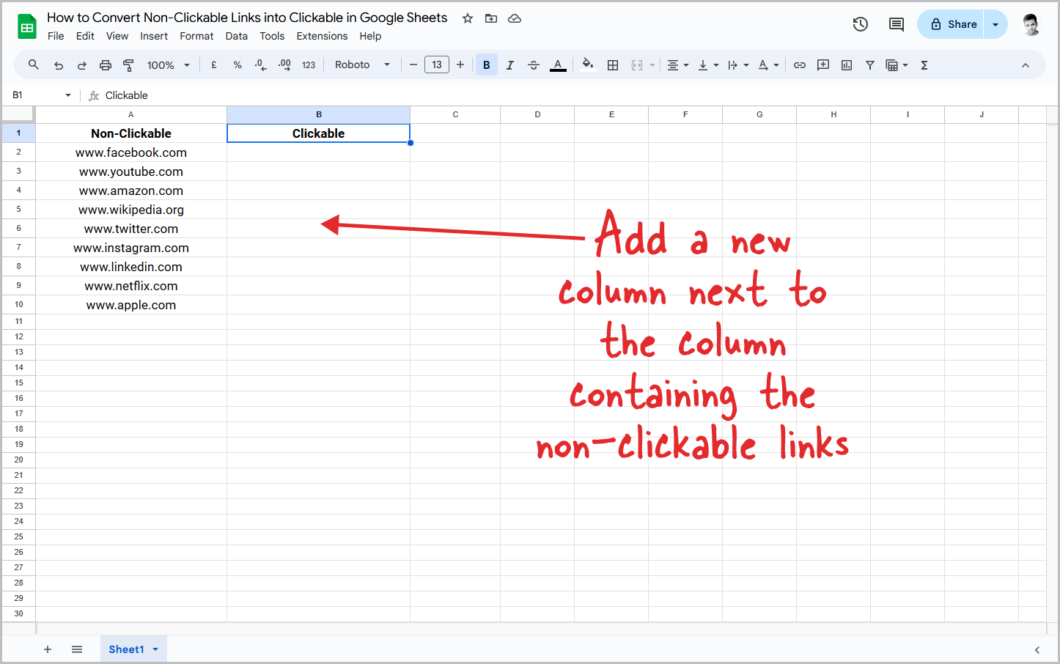Viewport: 1060px width, 664px height.
Task: Open the Format menu
Action: coord(196,36)
